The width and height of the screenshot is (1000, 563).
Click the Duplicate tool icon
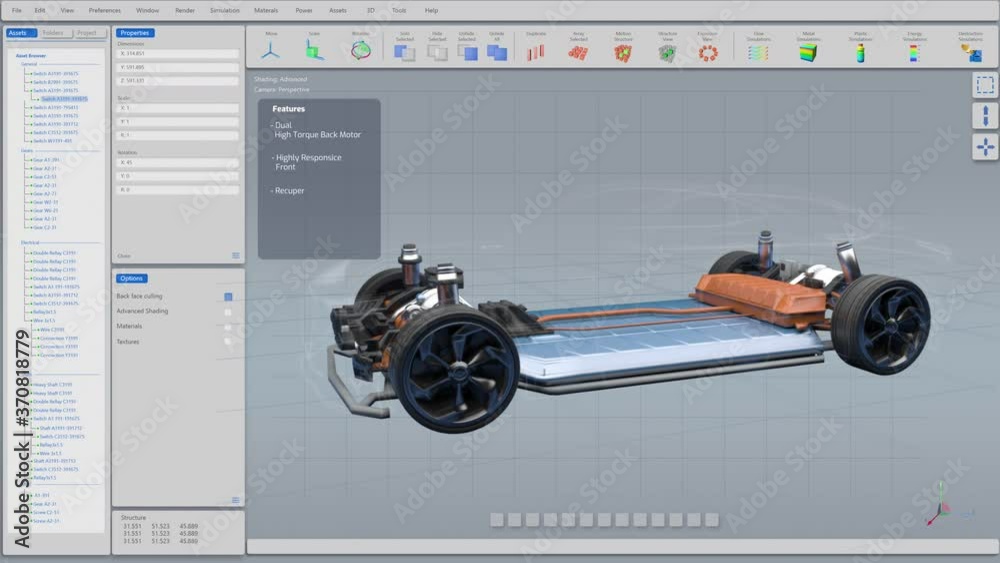click(x=536, y=52)
